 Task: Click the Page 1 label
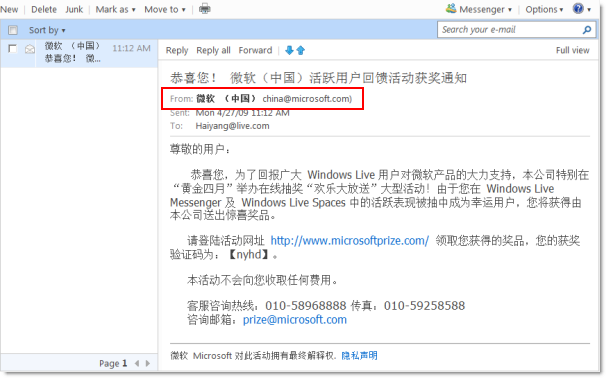point(113,363)
